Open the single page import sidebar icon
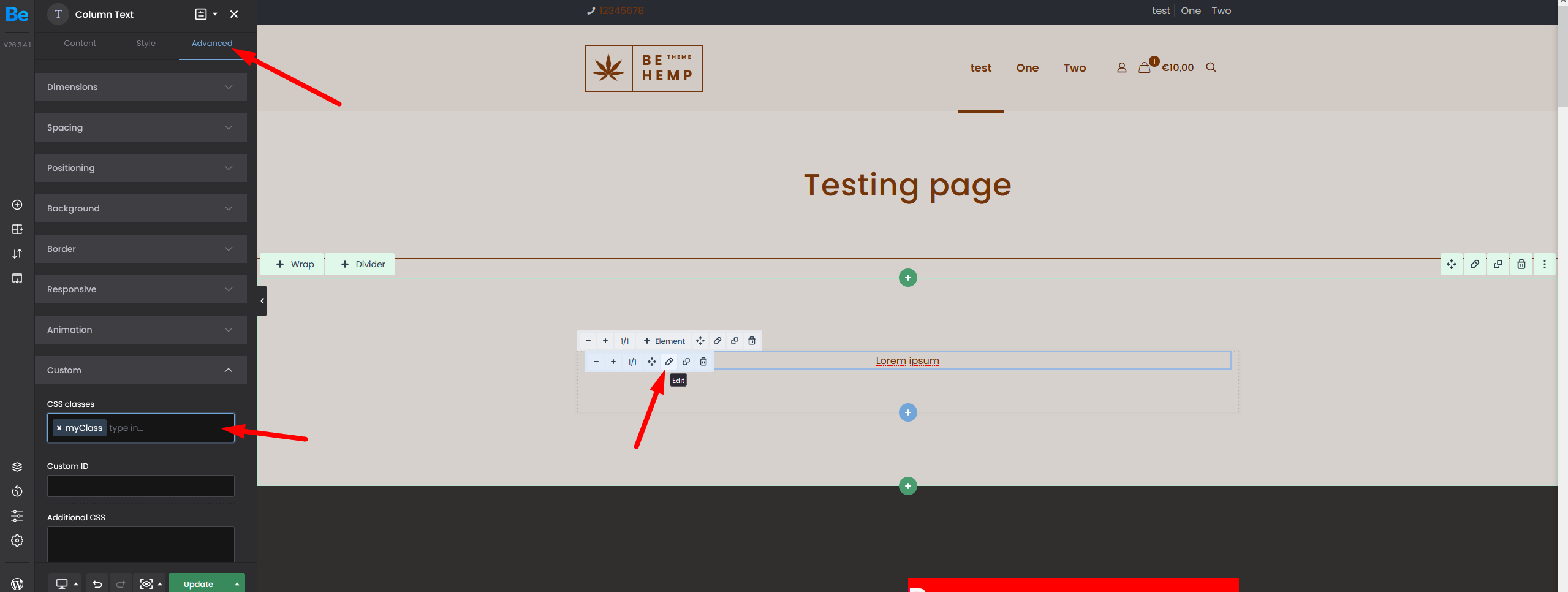 click(x=17, y=278)
